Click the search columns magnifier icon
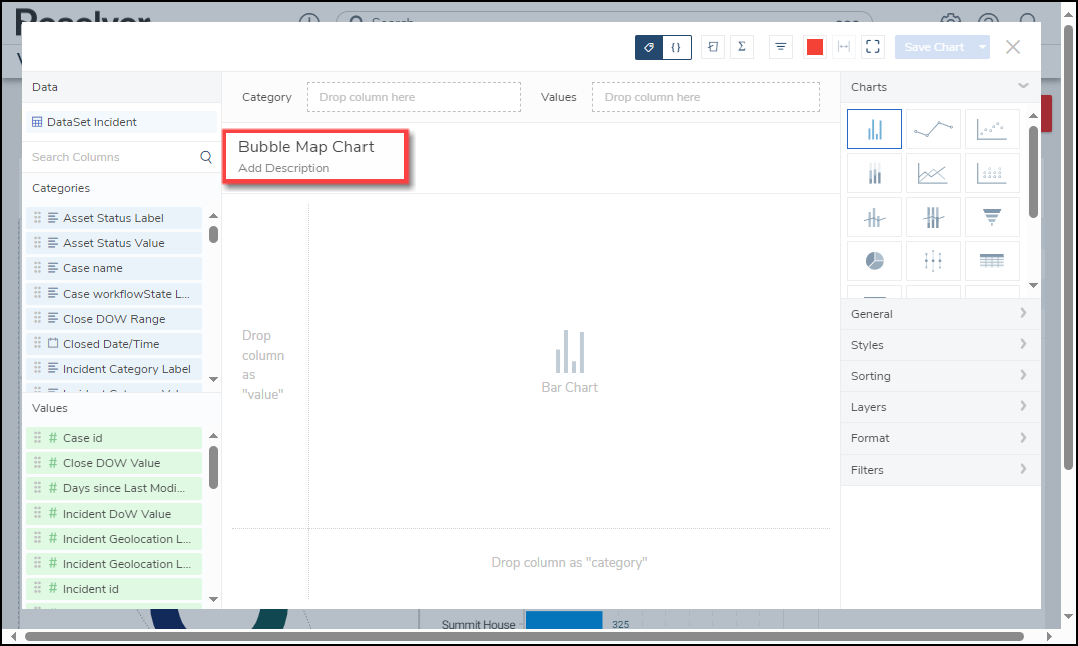Viewport: 1078px width, 646px height. coord(206,157)
